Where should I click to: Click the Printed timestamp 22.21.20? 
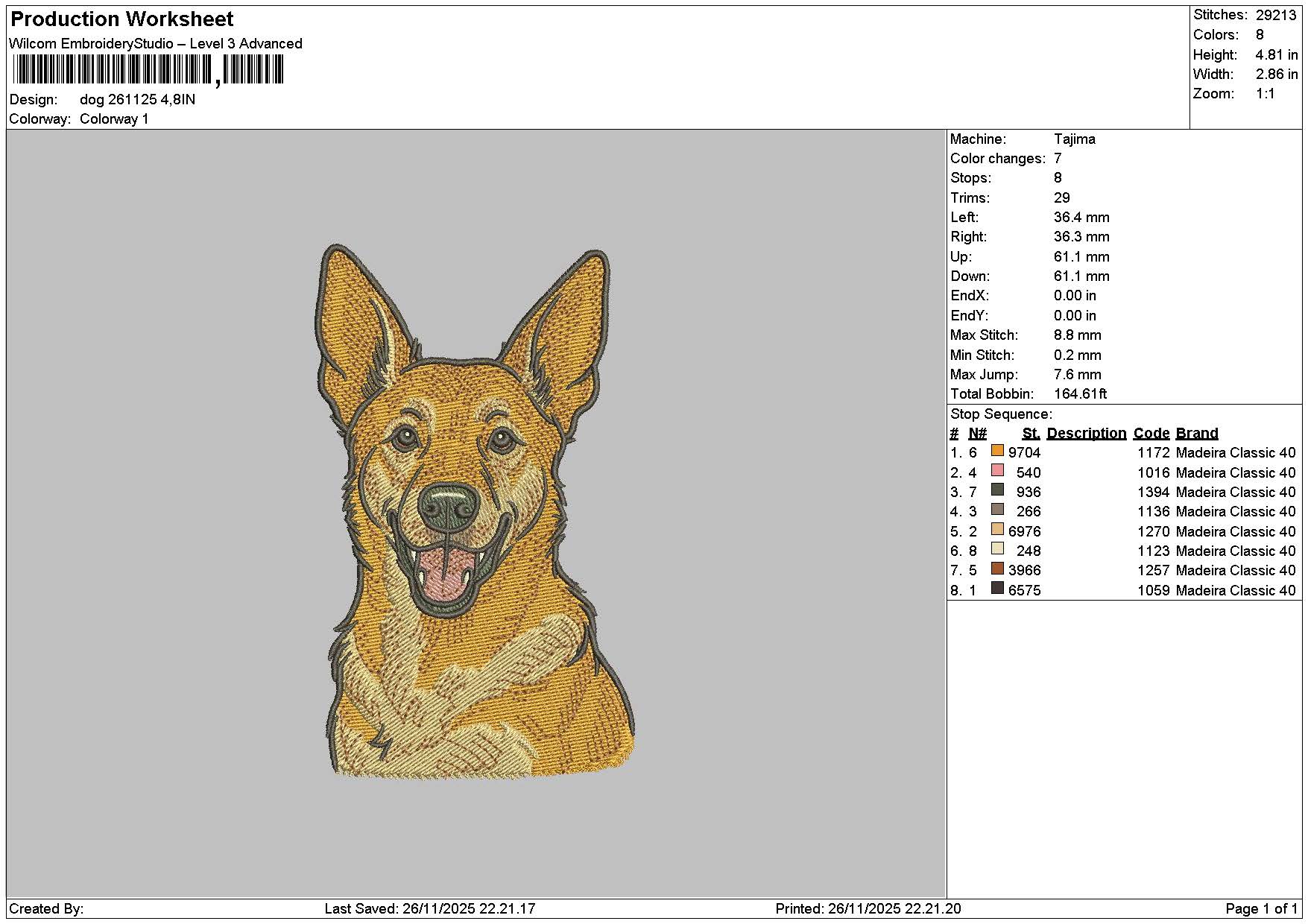pos(932,908)
